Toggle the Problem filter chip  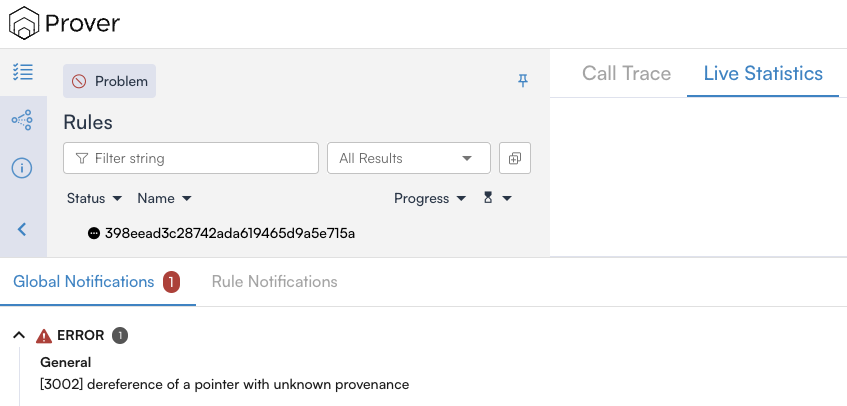(109, 81)
